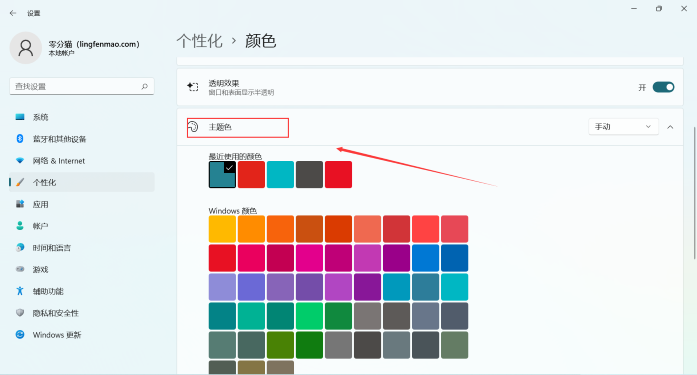This screenshot has width=697, height=375.
Task: Click the 应用 apps icon
Action: [x=20, y=204]
